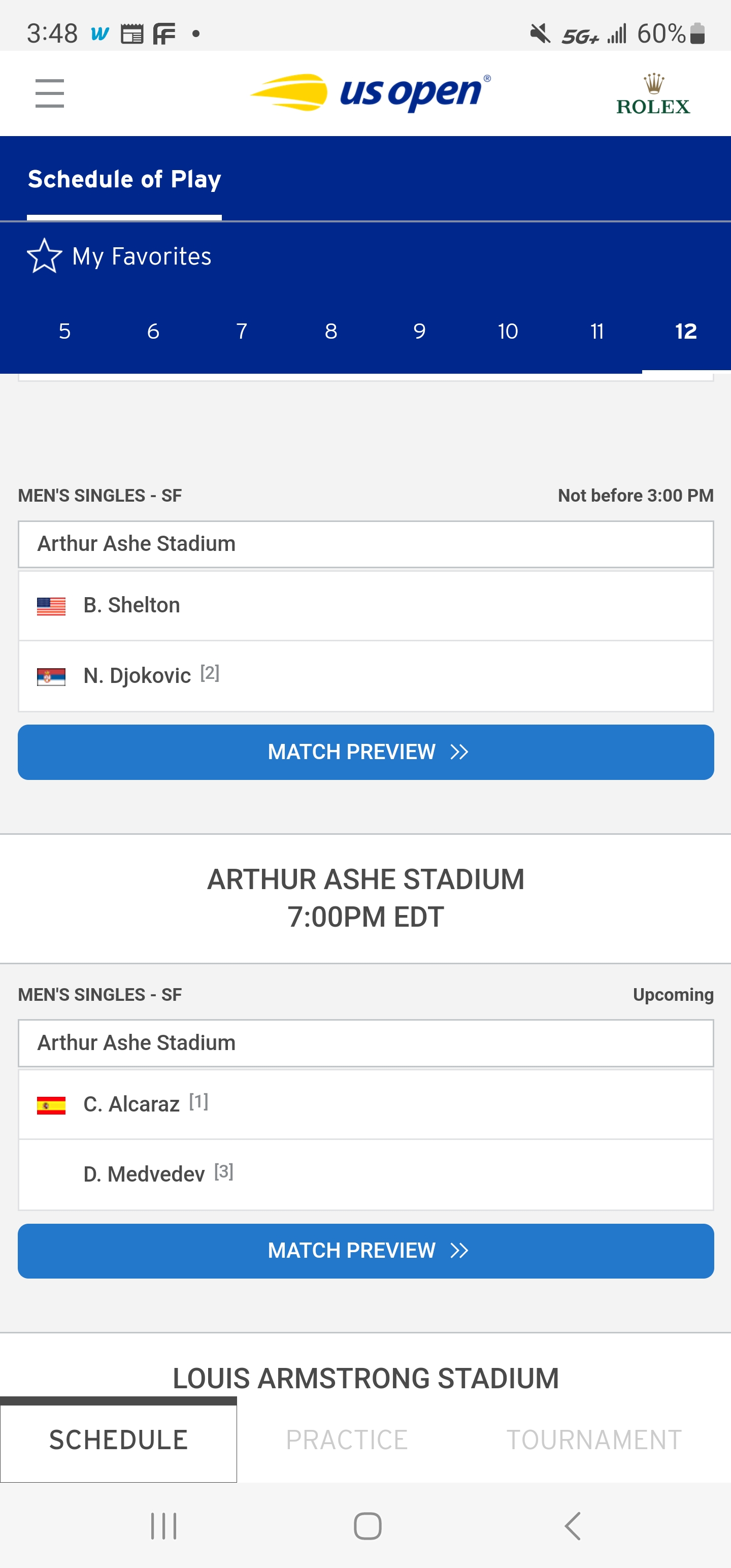Open D. Medvedev player row
The height and width of the screenshot is (1568, 731).
pos(366,1175)
